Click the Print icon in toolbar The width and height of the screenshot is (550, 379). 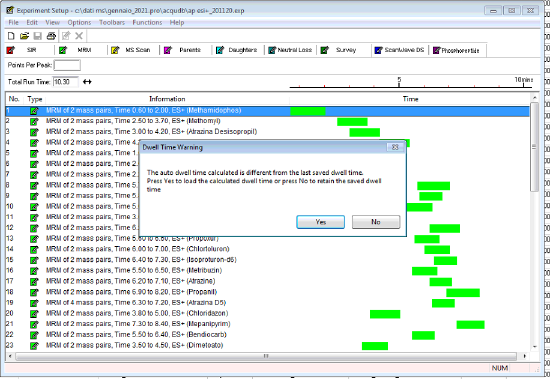[x=51, y=36]
